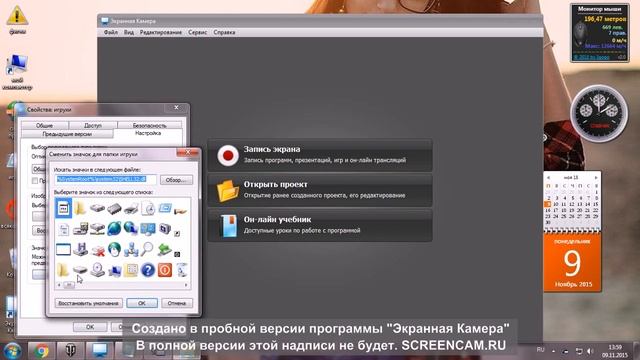Show hidden tray icons arrow
This screenshot has height=360, width=640.
553,351
